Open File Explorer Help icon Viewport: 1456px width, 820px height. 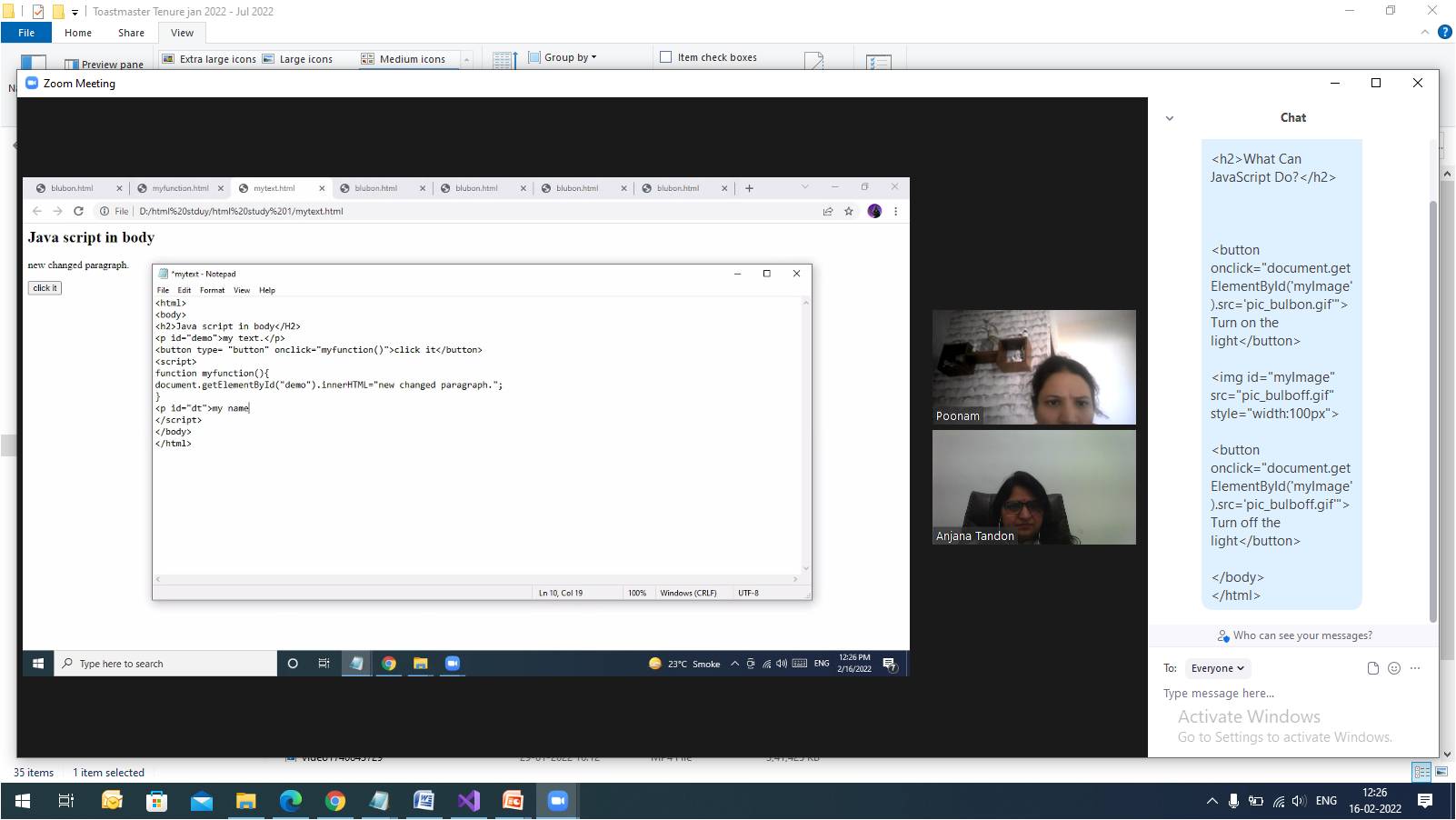pyautogui.click(x=1445, y=33)
